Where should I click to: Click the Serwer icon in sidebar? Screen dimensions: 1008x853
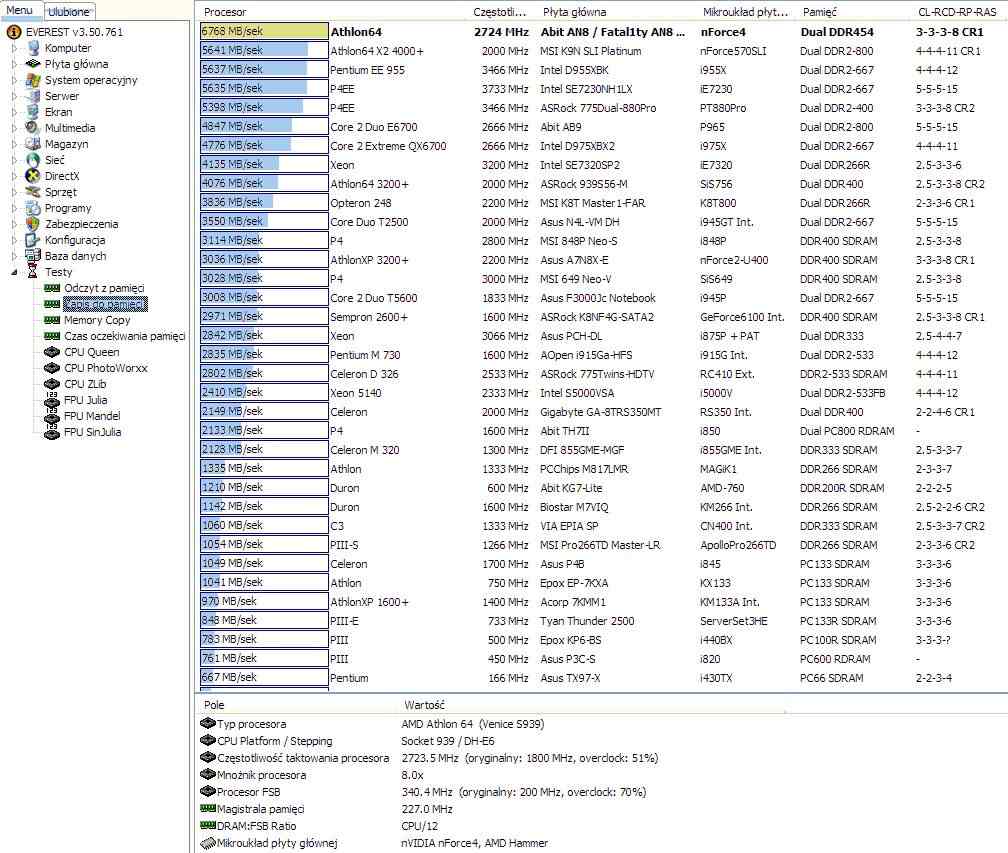[x=33, y=96]
